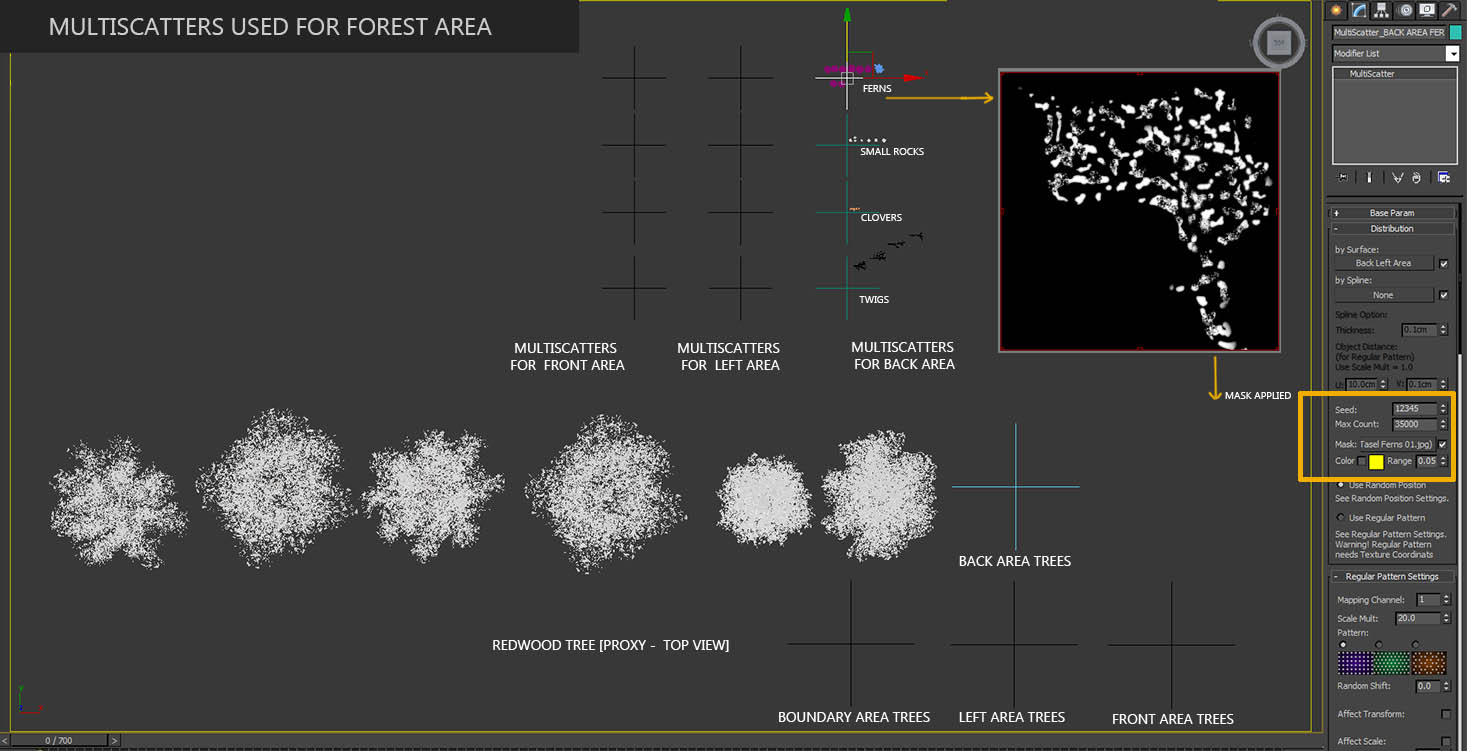Collapse the Distribution rollout
This screenshot has height=751, width=1467.
point(1391,229)
